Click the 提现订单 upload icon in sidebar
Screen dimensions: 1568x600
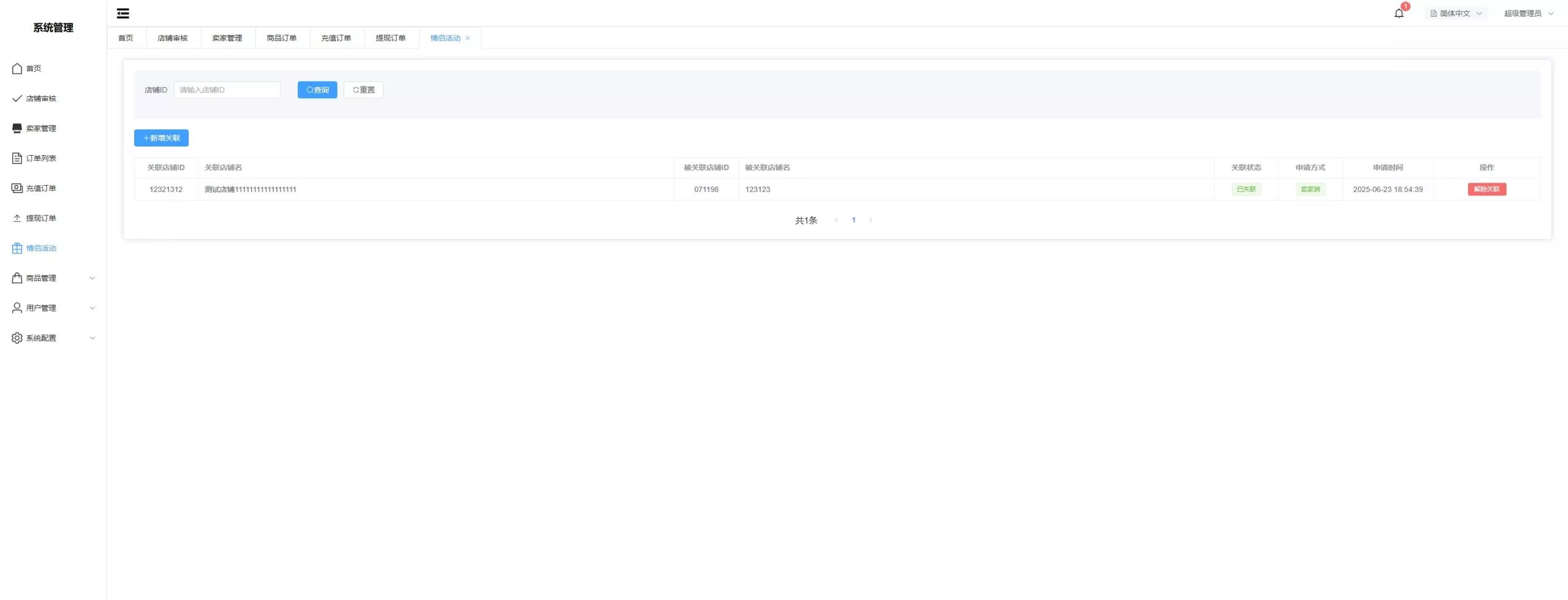(17, 218)
